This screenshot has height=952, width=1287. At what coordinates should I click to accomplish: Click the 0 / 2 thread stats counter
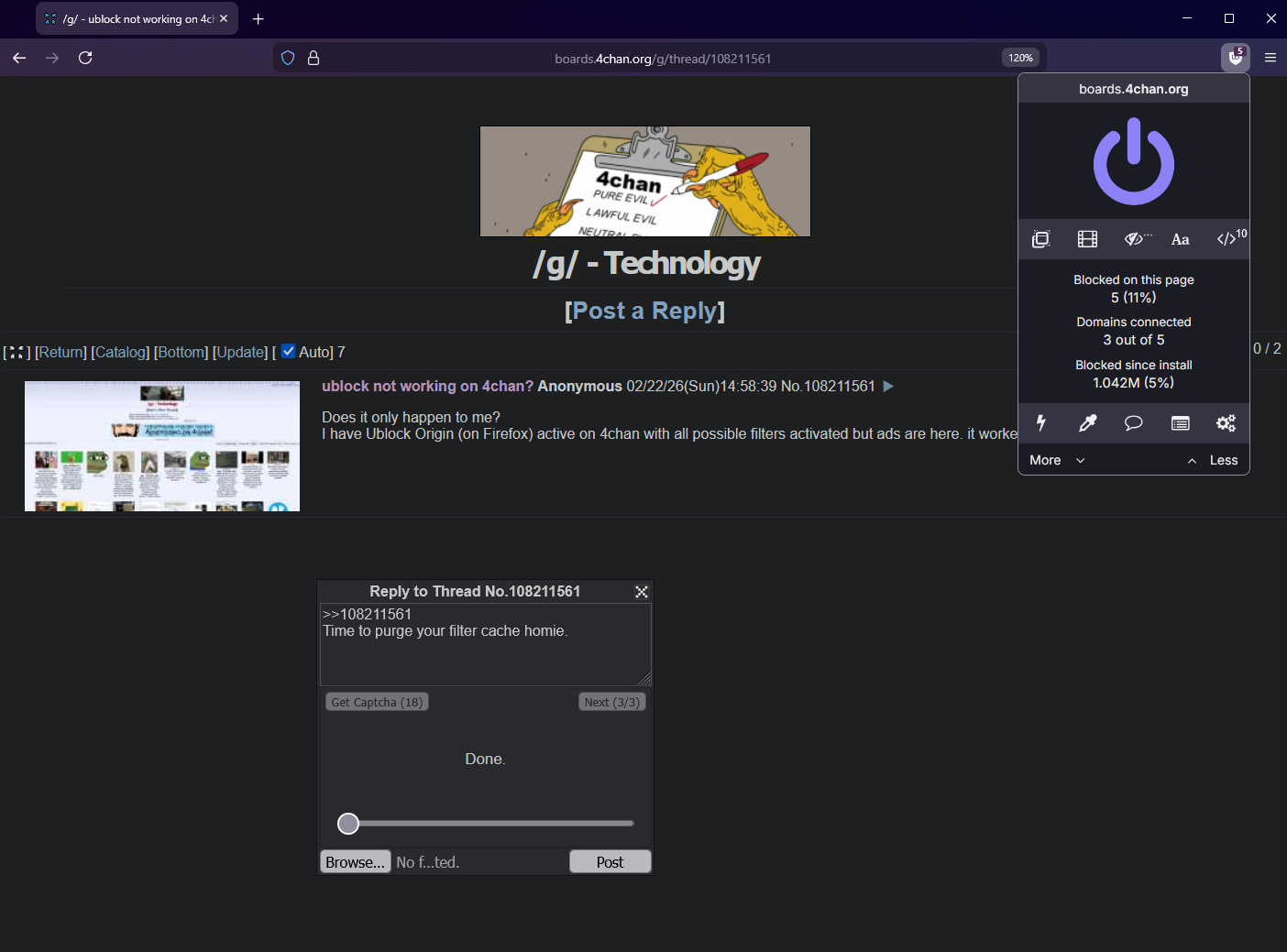pyautogui.click(x=1267, y=348)
